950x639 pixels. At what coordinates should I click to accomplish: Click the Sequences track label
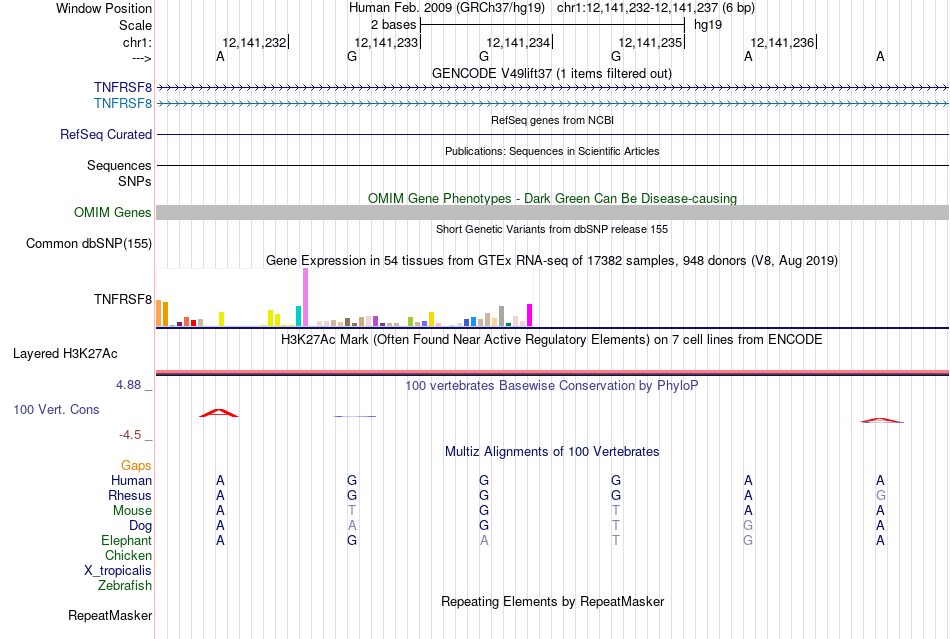tap(119, 165)
